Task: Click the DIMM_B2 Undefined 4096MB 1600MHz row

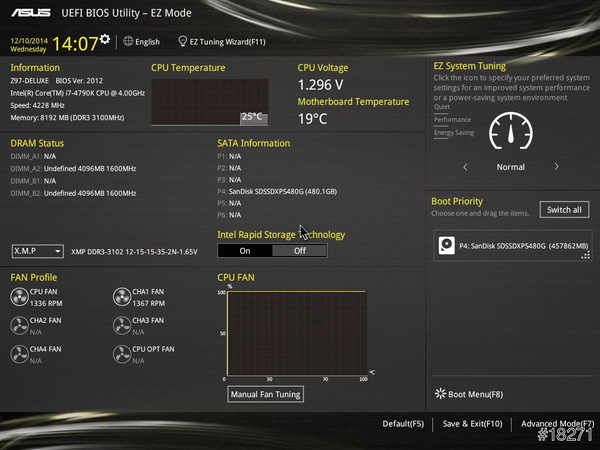Action: pos(73,193)
